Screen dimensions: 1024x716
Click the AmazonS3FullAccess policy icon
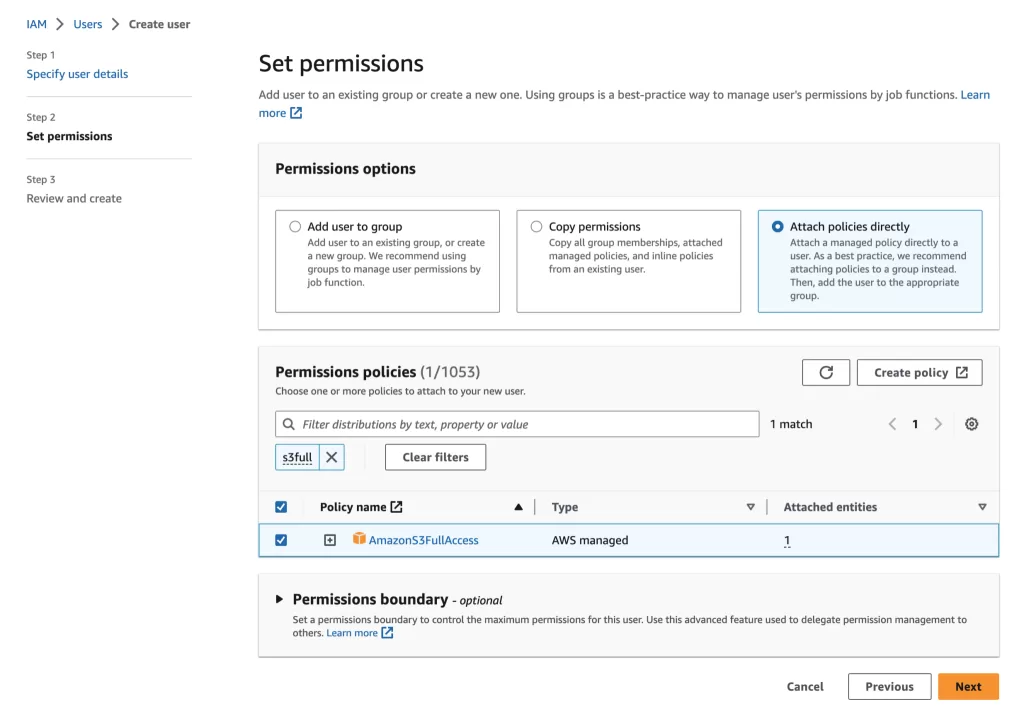coord(358,539)
